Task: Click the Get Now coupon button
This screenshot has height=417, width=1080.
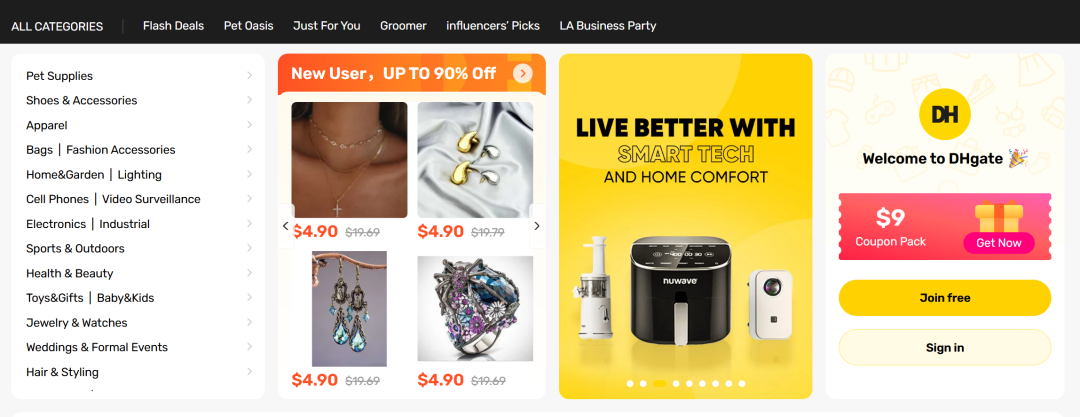Action: tap(999, 243)
